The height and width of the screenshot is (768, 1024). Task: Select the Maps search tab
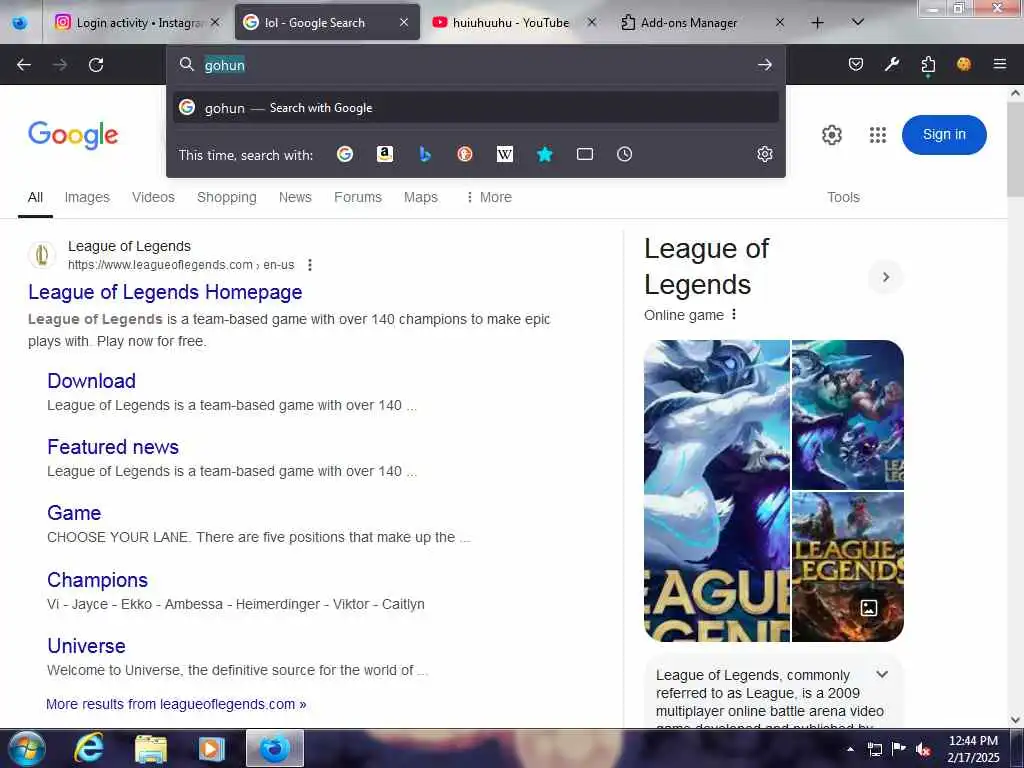[421, 197]
